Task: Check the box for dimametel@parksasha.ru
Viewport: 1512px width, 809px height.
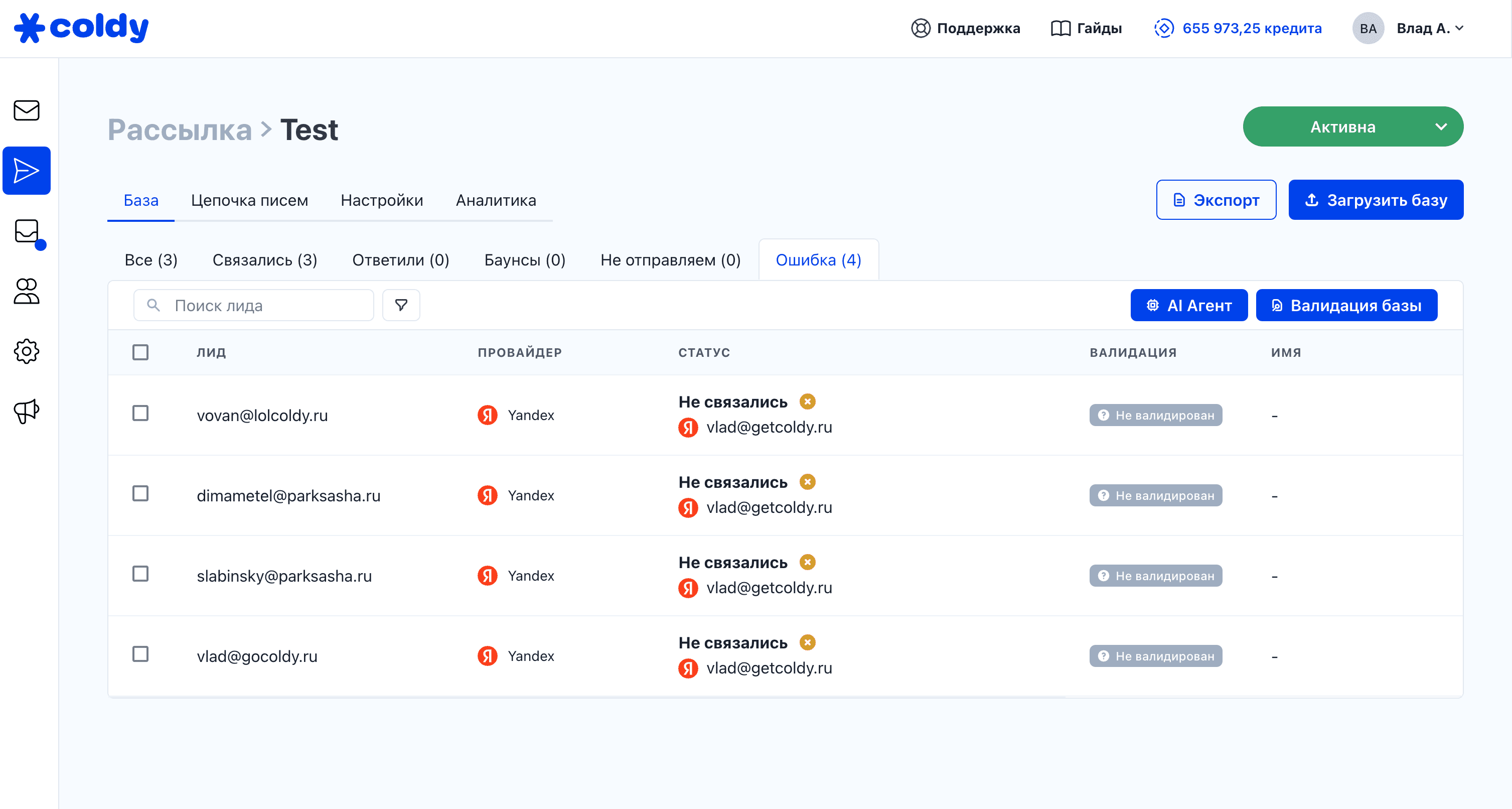Action: (140, 494)
